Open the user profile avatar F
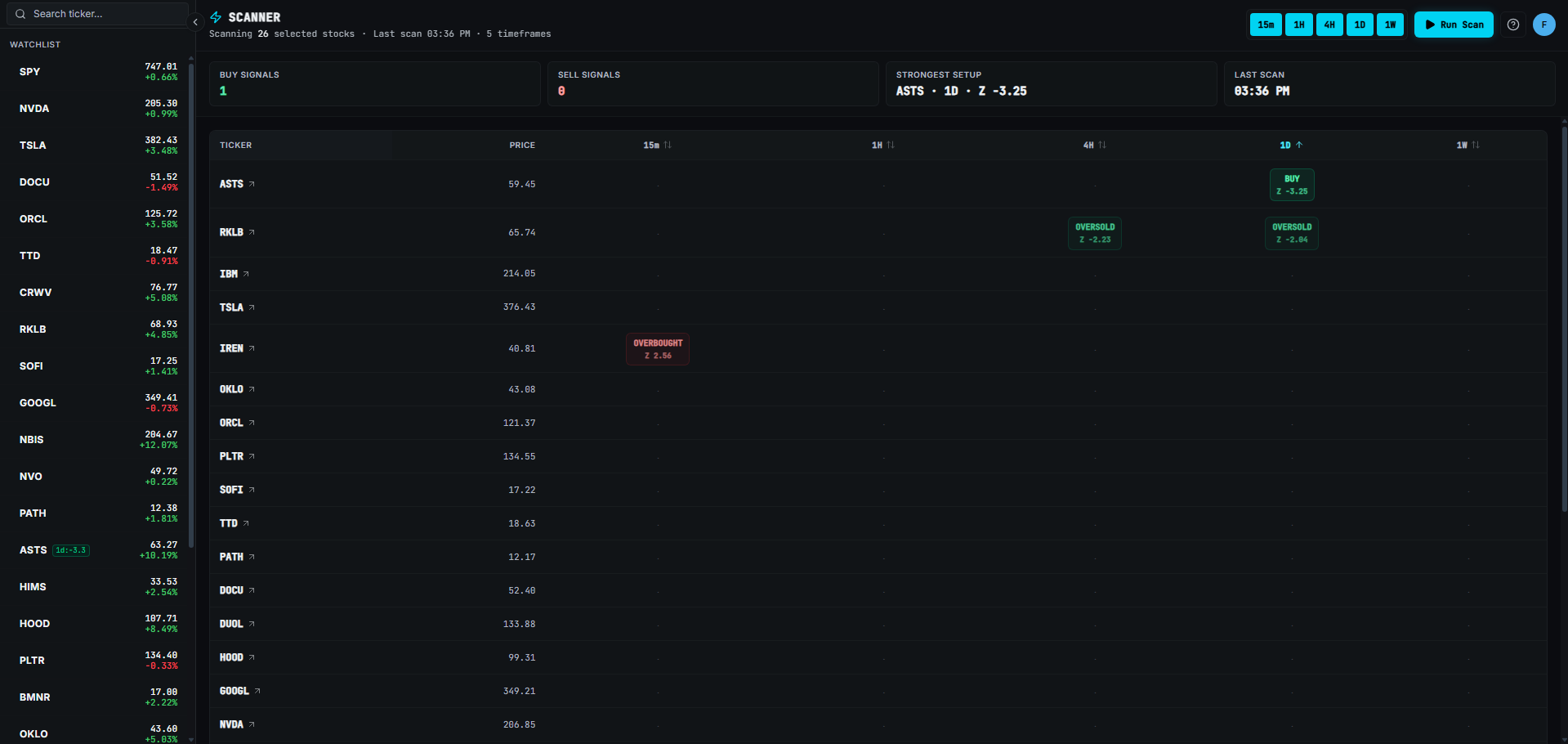This screenshot has width=1568, height=744. [x=1544, y=25]
